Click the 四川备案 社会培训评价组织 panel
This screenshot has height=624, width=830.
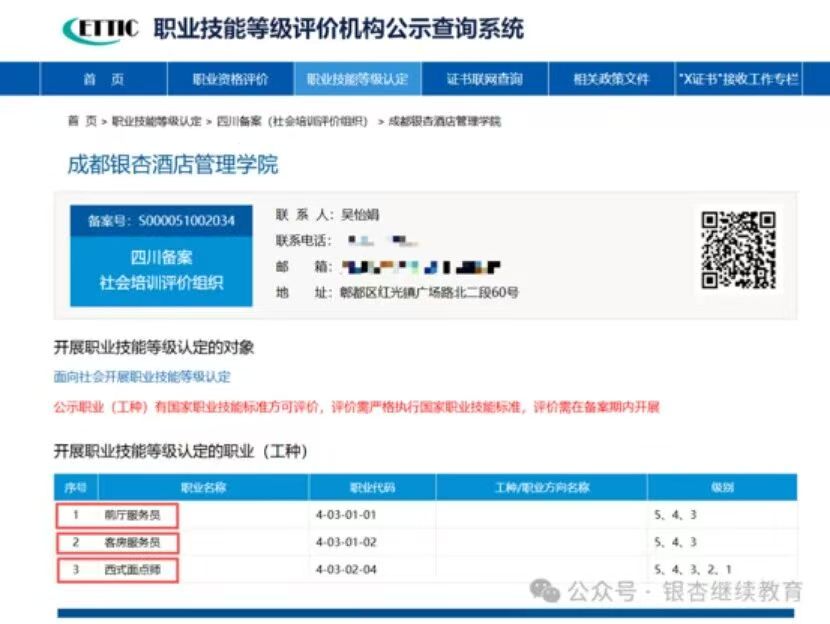coord(161,270)
